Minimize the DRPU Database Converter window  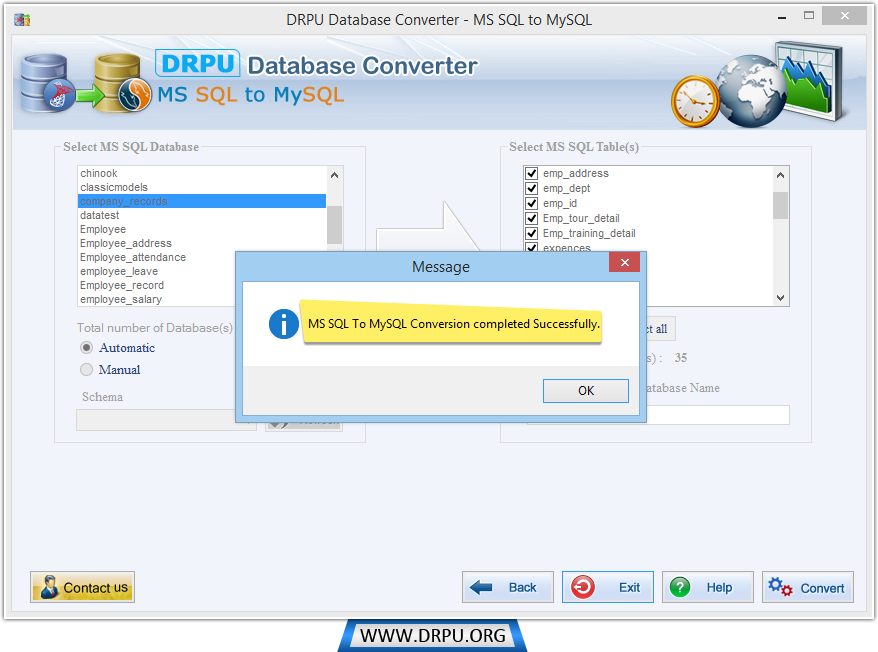coord(782,17)
